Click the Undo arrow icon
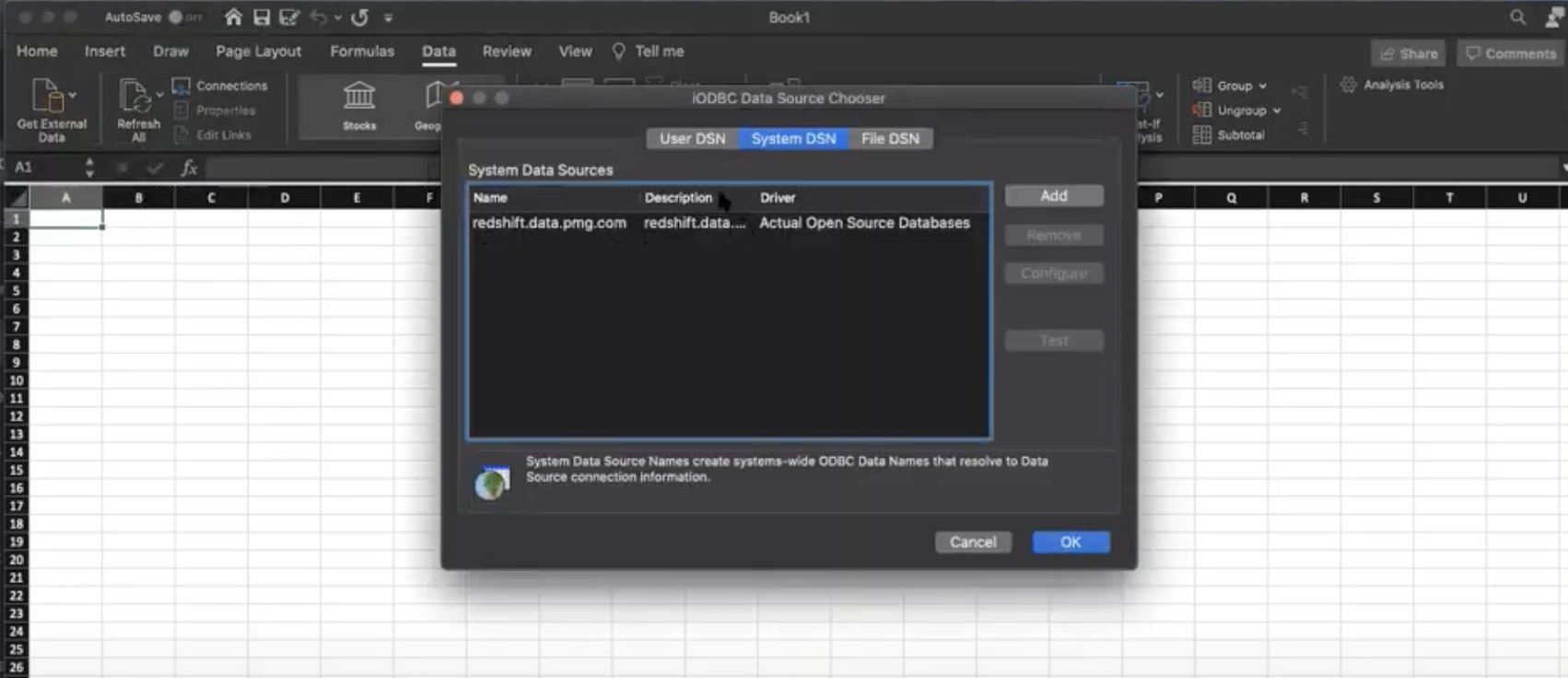Screen dimensions: 1568x678 click(x=319, y=17)
